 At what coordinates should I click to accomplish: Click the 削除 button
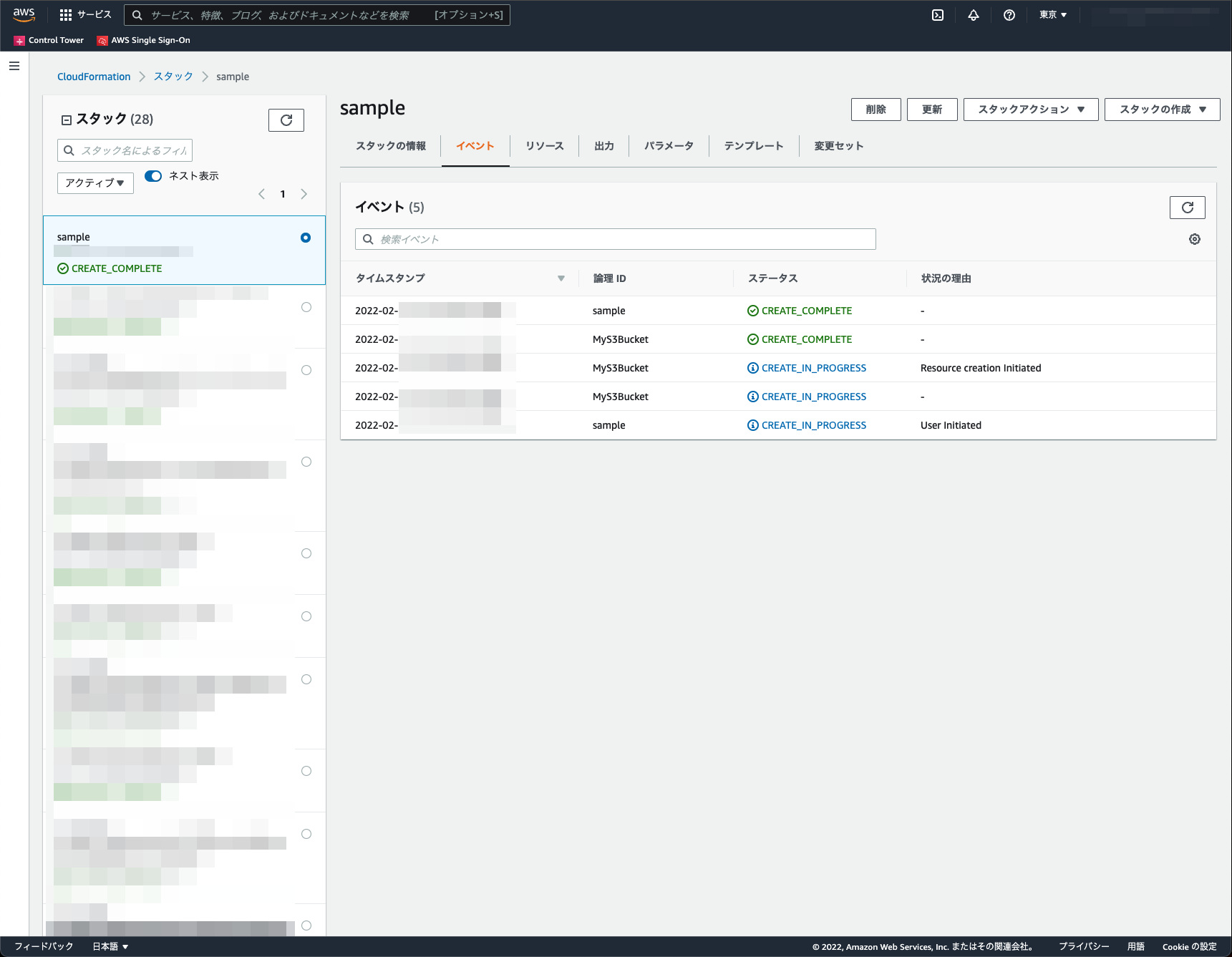[876, 110]
